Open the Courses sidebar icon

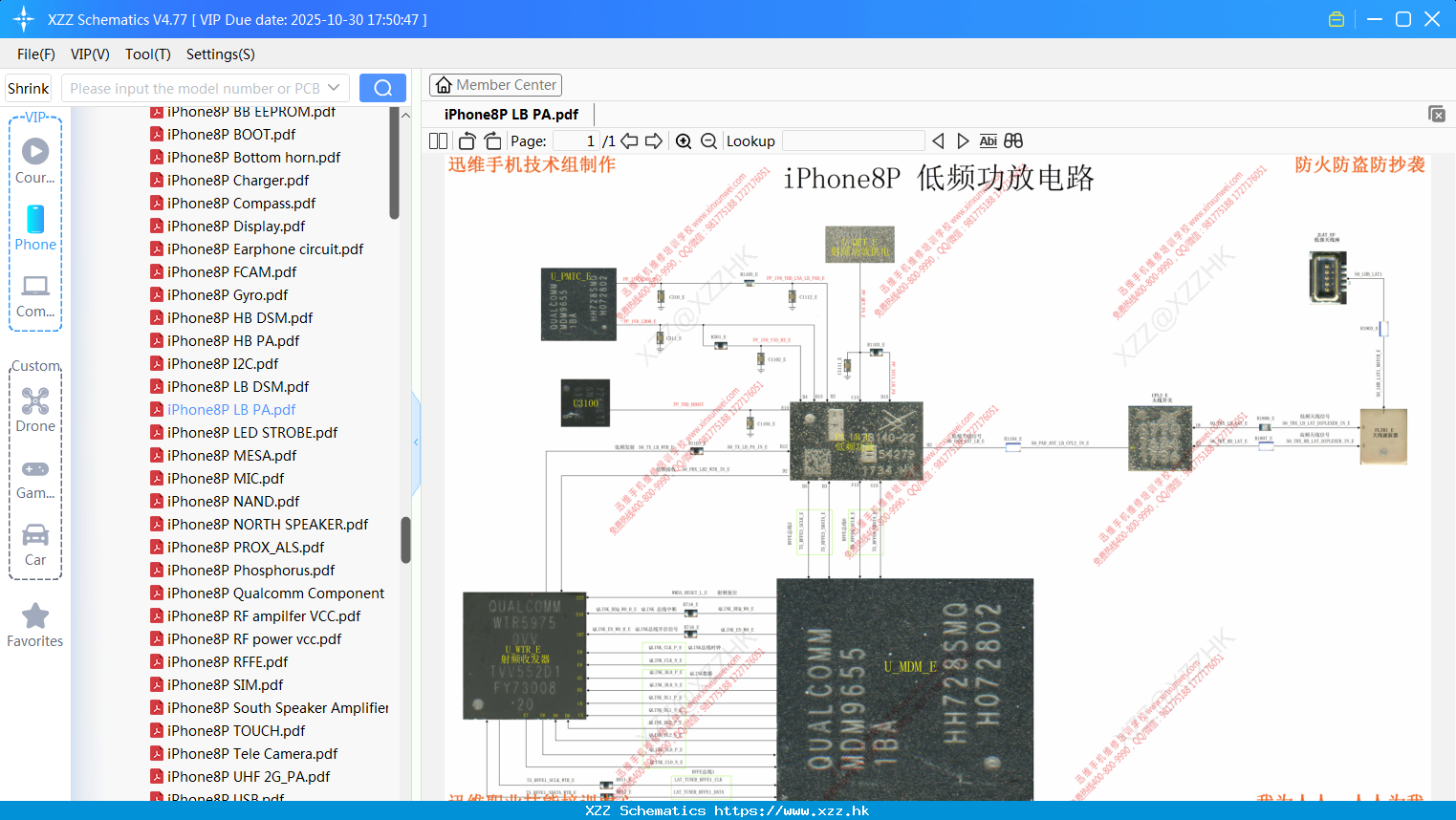pos(35,161)
